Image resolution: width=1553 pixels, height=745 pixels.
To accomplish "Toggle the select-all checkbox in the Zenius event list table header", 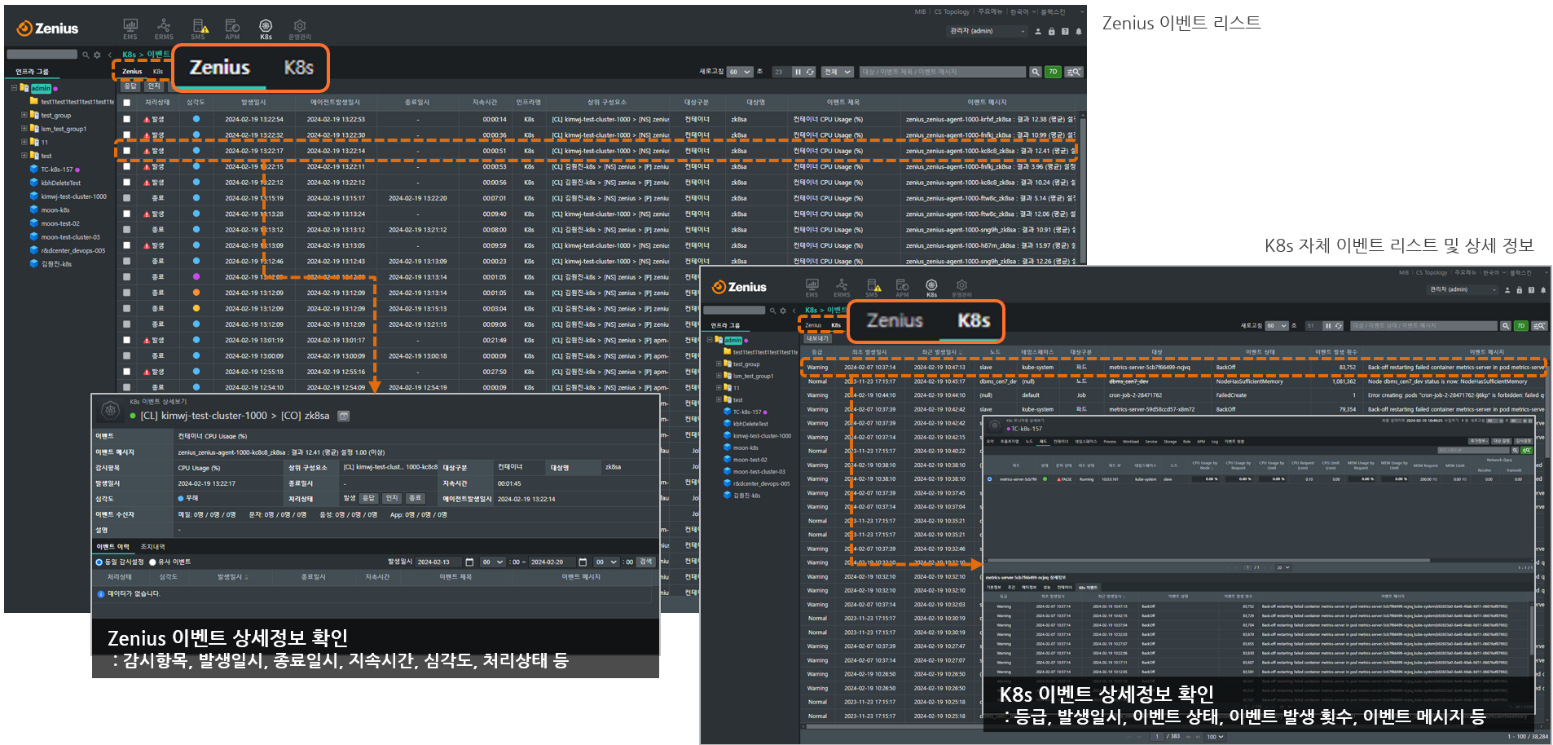I will (127, 102).
